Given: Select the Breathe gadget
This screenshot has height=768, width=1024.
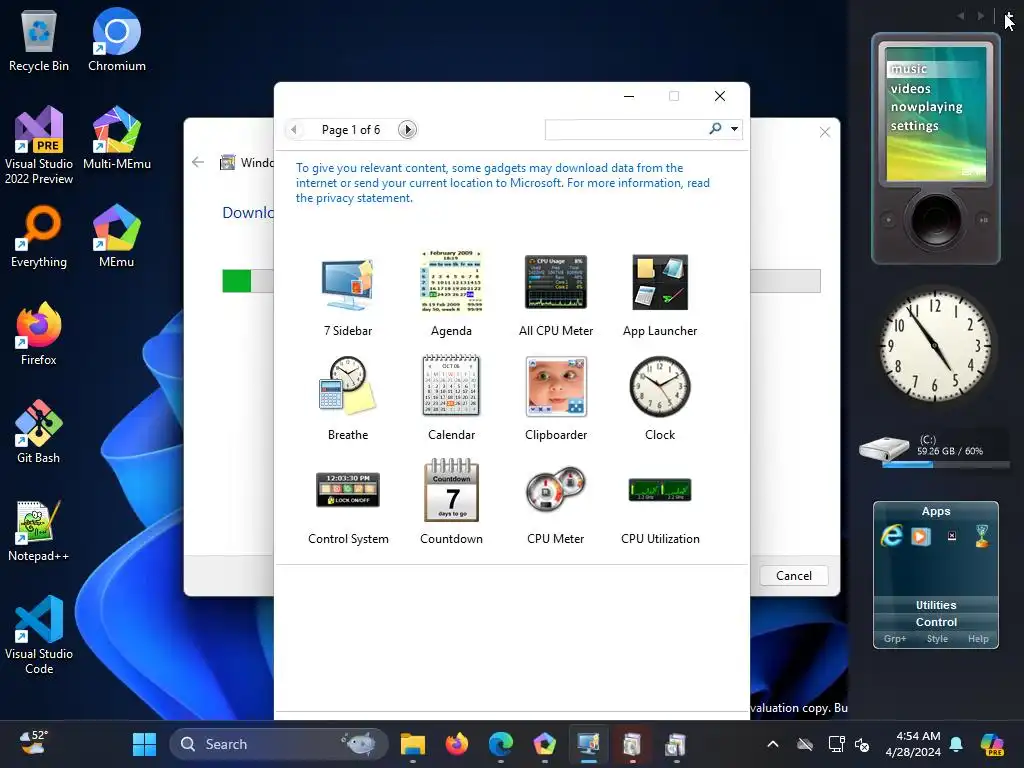Looking at the screenshot, I should [x=348, y=398].
